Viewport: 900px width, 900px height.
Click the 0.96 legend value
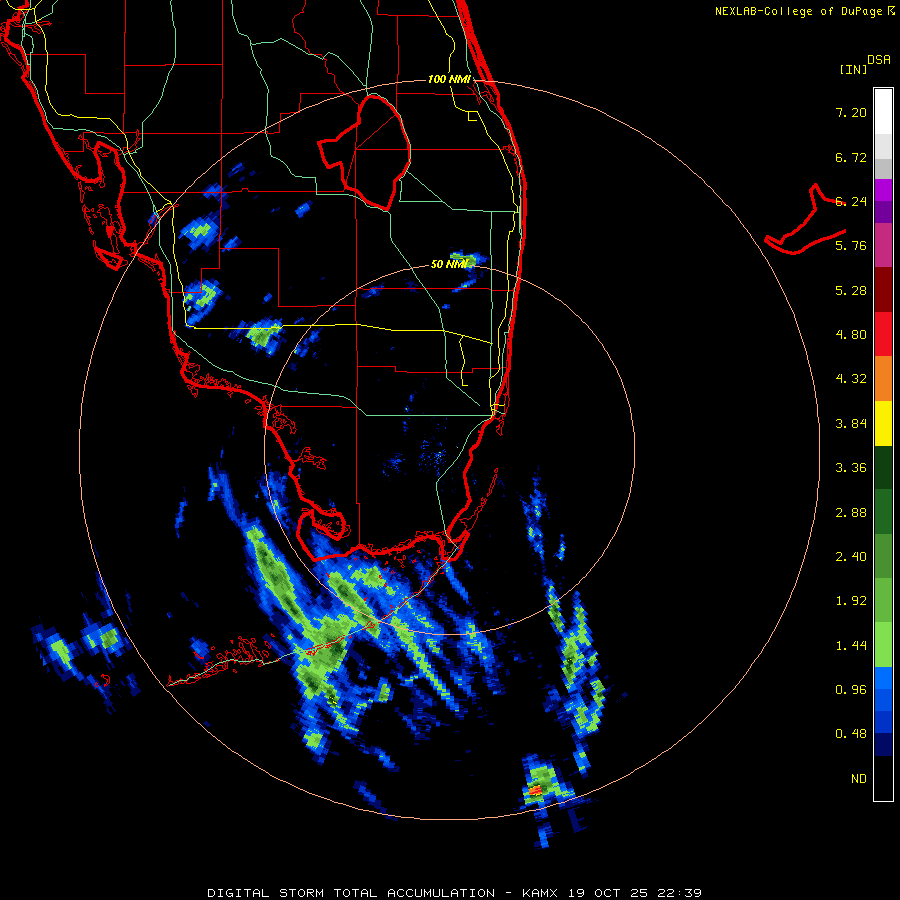pyautogui.click(x=851, y=690)
